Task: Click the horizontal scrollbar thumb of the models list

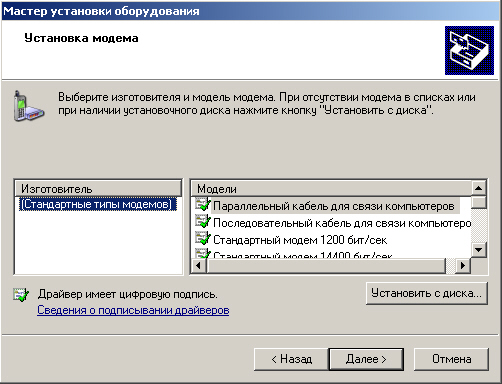Action: [x=326, y=266]
